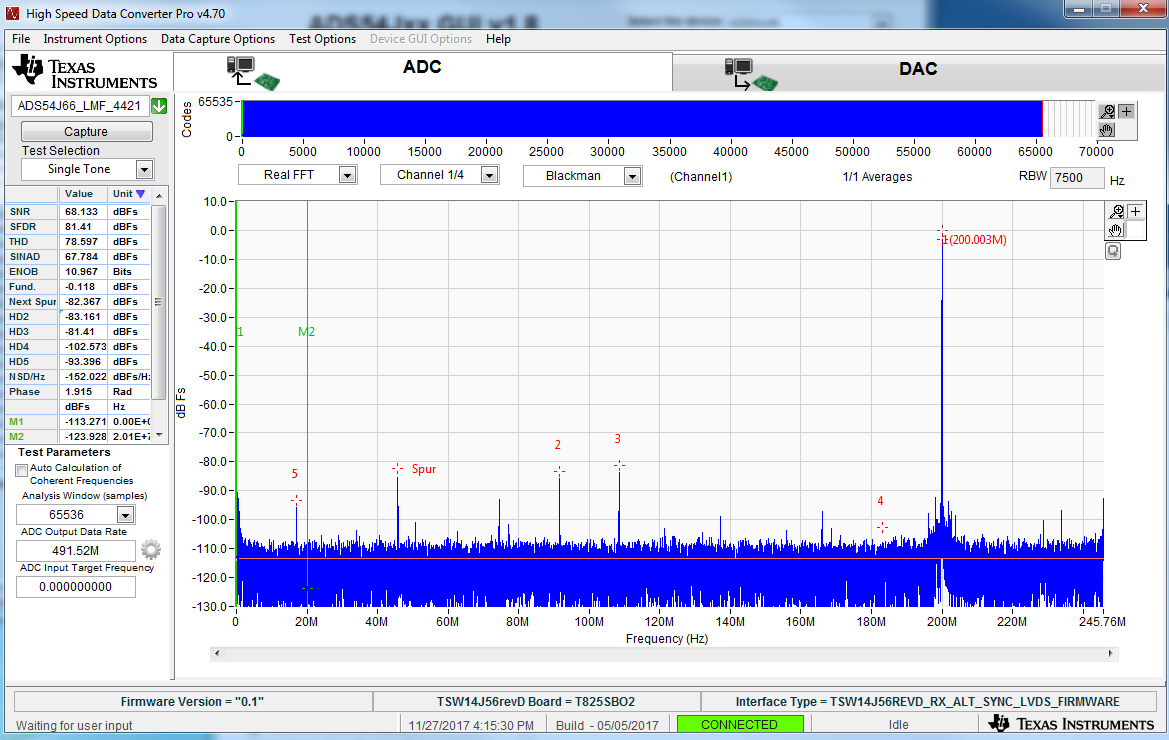
Task: Click the CONNECTED status indicator
Action: (x=740, y=724)
